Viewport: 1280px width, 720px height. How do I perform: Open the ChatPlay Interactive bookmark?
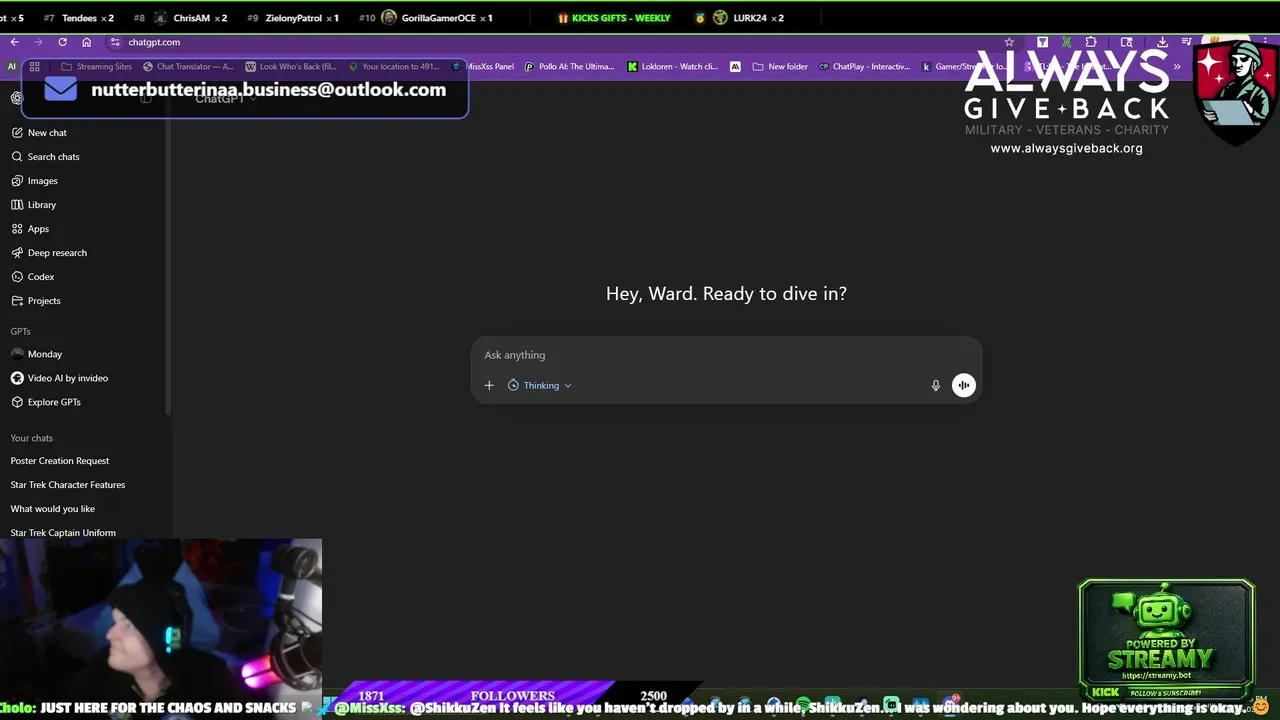(865, 67)
